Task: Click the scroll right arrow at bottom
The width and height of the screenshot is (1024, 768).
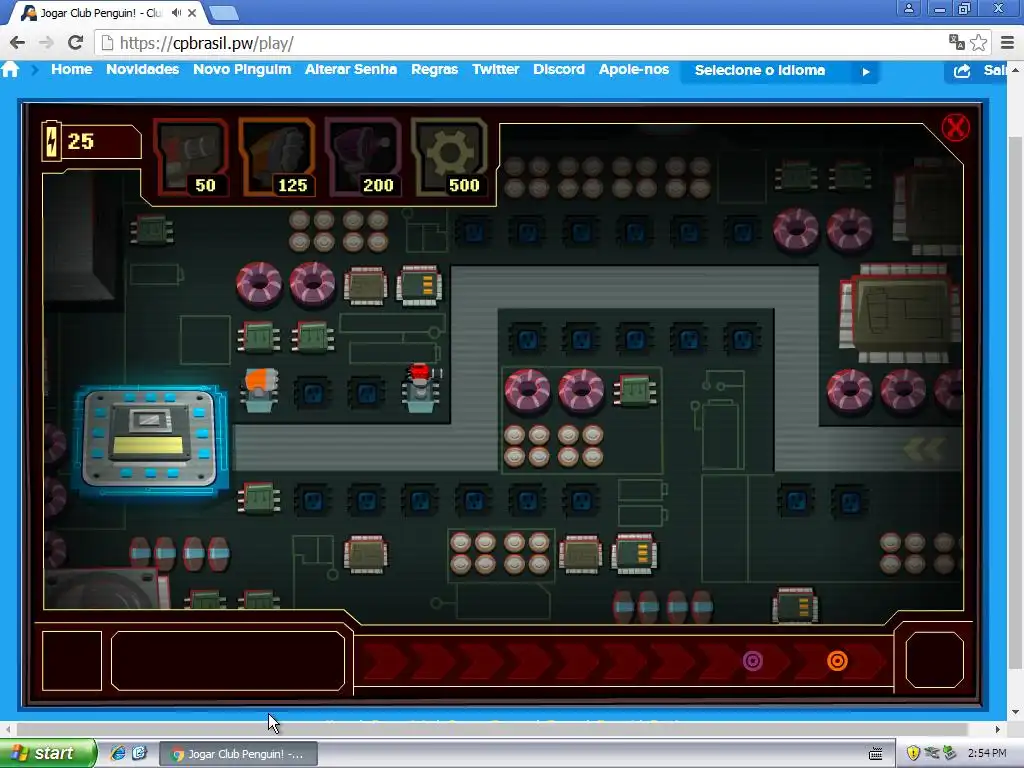Action: coord(997,729)
